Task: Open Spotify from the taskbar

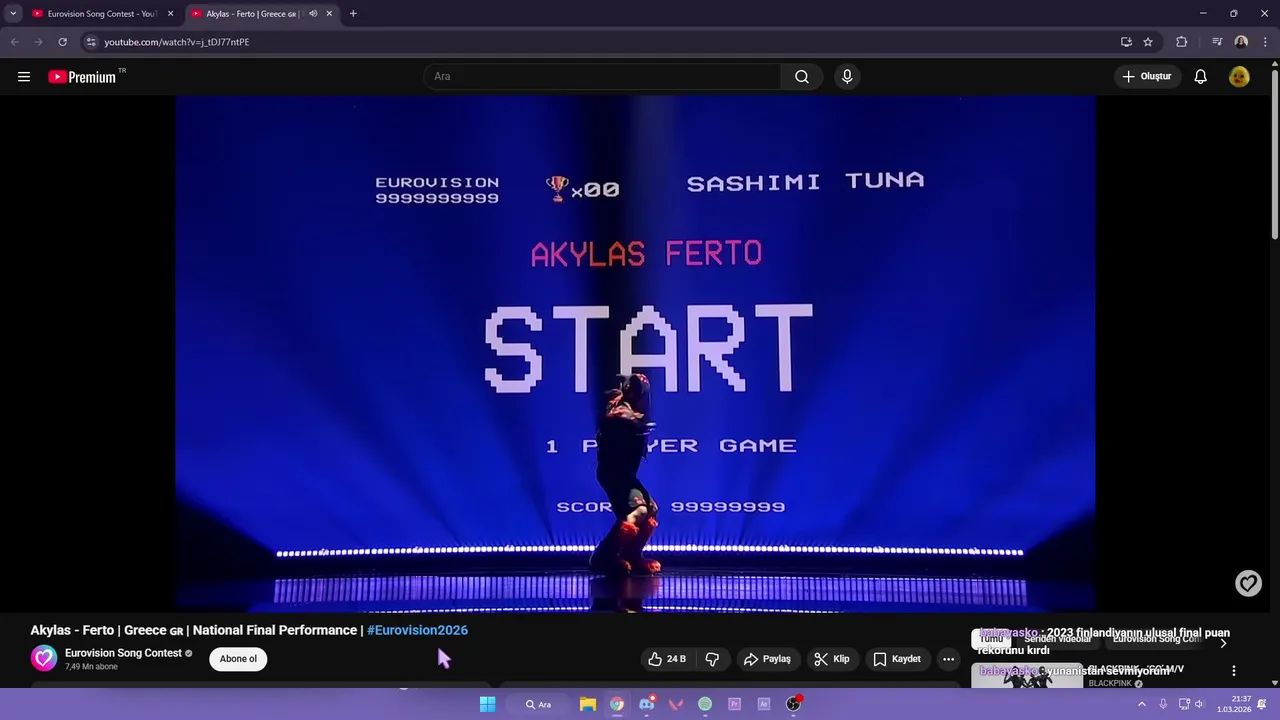Action: (705, 704)
